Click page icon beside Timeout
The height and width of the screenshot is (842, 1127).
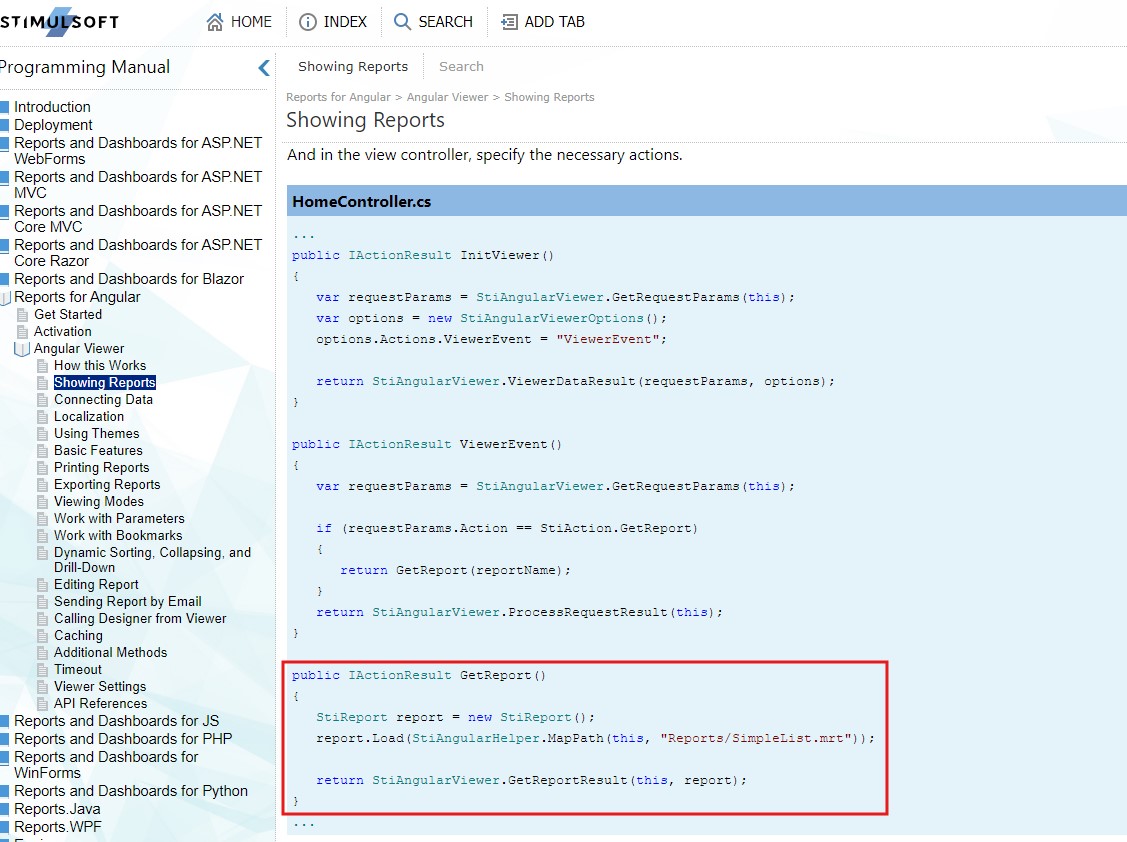[x=43, y=669]
